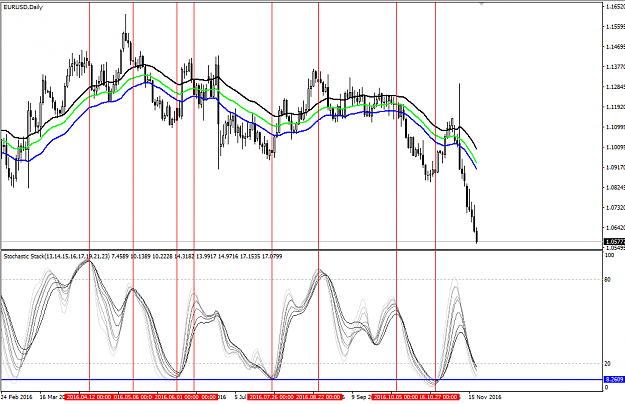The width and height of the screenshot is (625, 404).
Task: Click the red 2016.07.26 00:00 date label
Action: (271, 397)
